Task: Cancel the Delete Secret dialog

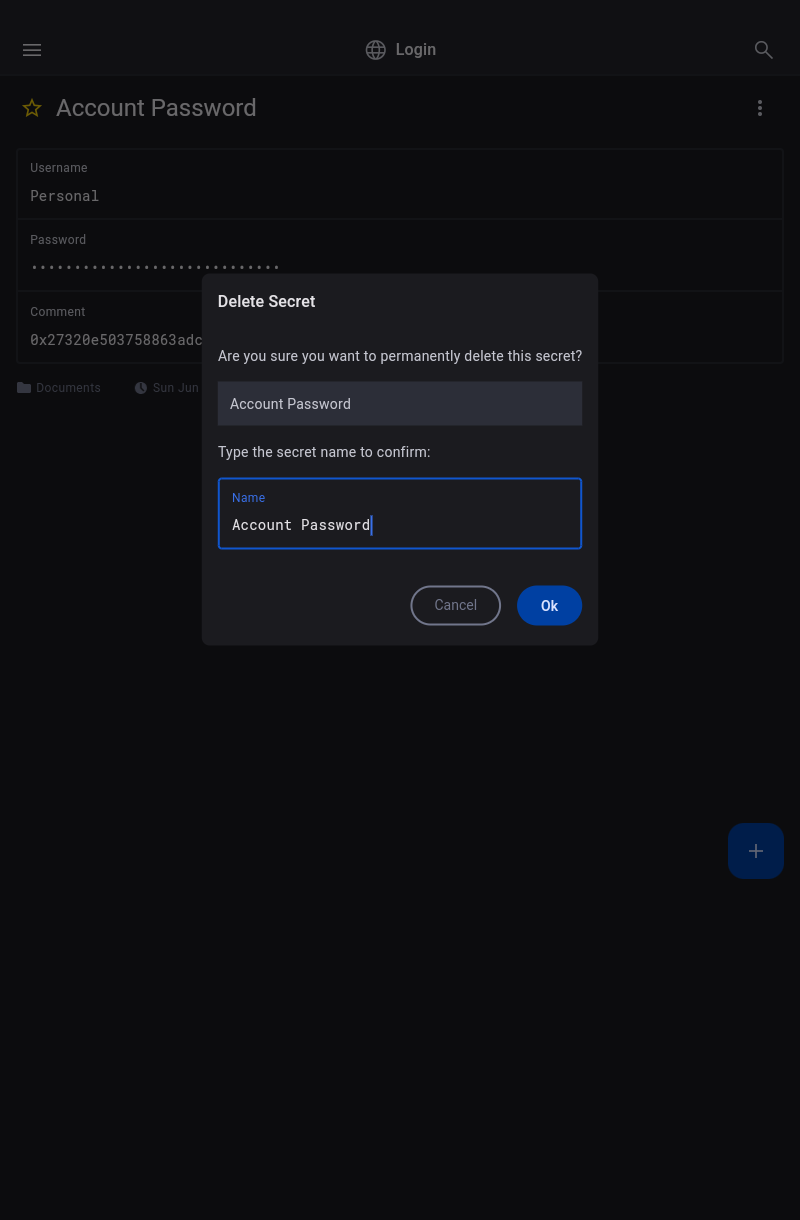Action: (x=455, y=605)
